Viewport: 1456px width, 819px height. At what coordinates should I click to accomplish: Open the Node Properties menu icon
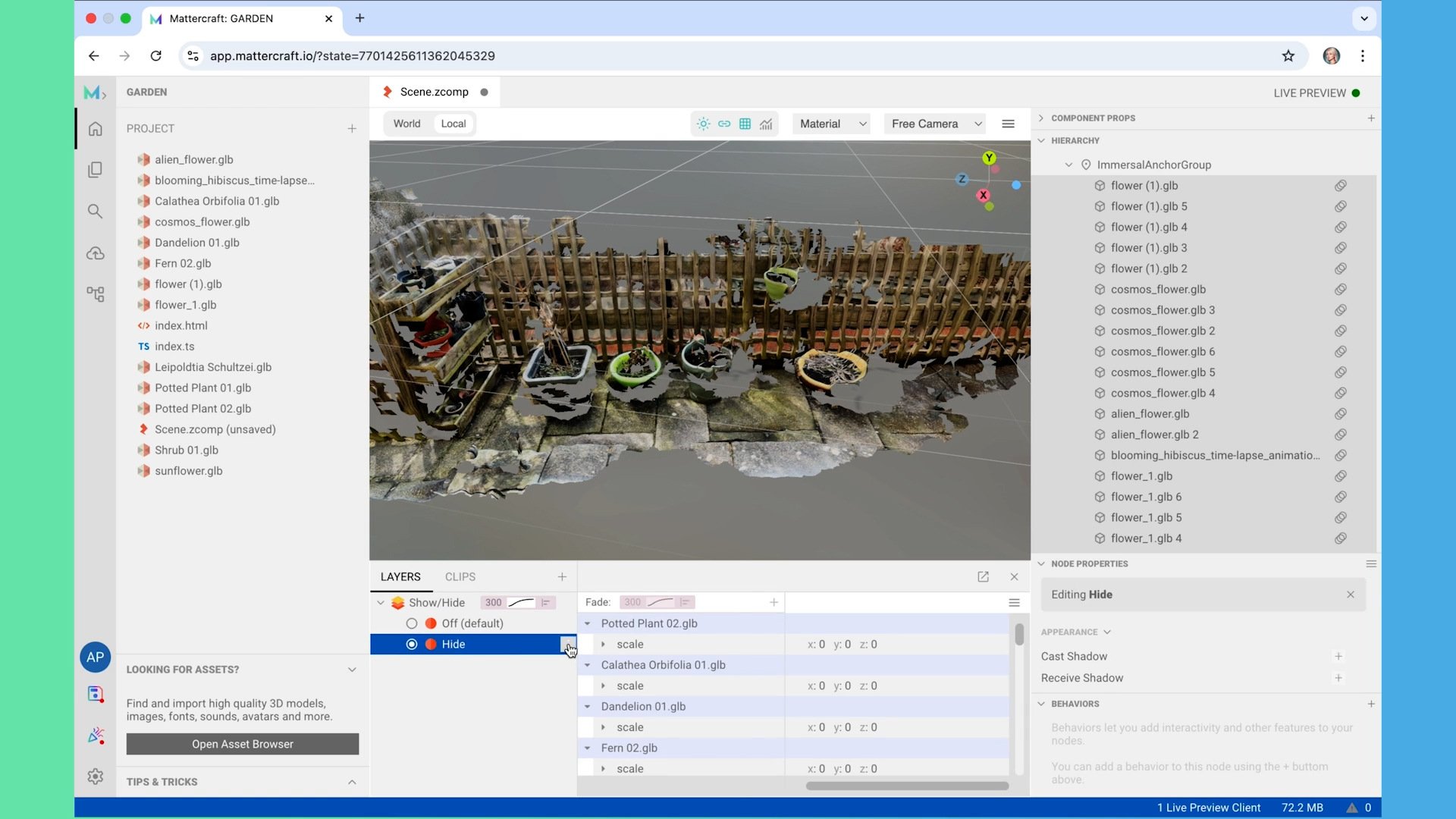coord(1371,564)
